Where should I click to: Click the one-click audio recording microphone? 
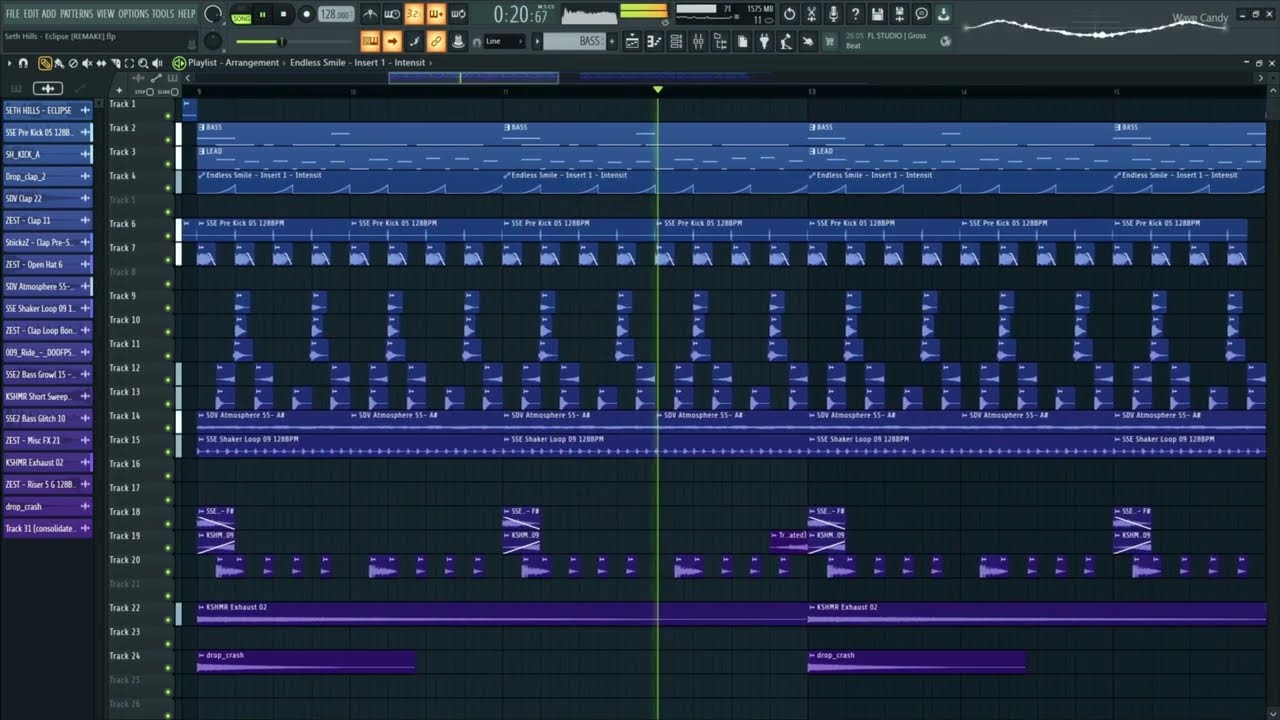click(x=833, y=14)
